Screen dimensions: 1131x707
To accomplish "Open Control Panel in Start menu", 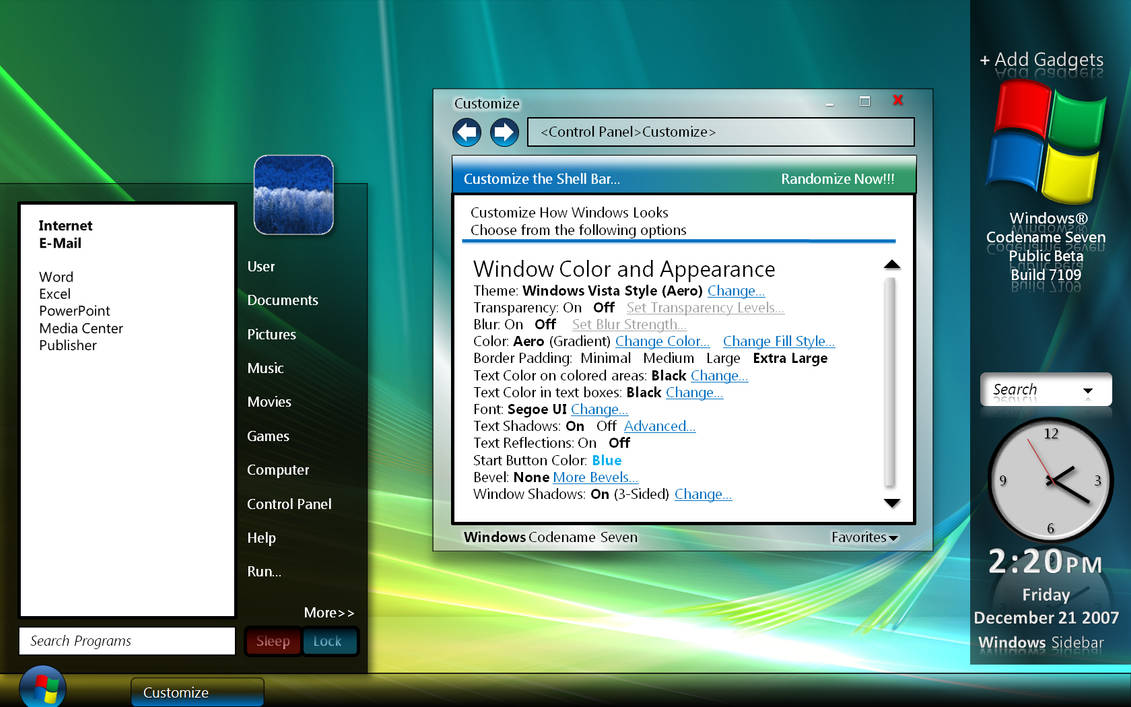I will 289,504.
